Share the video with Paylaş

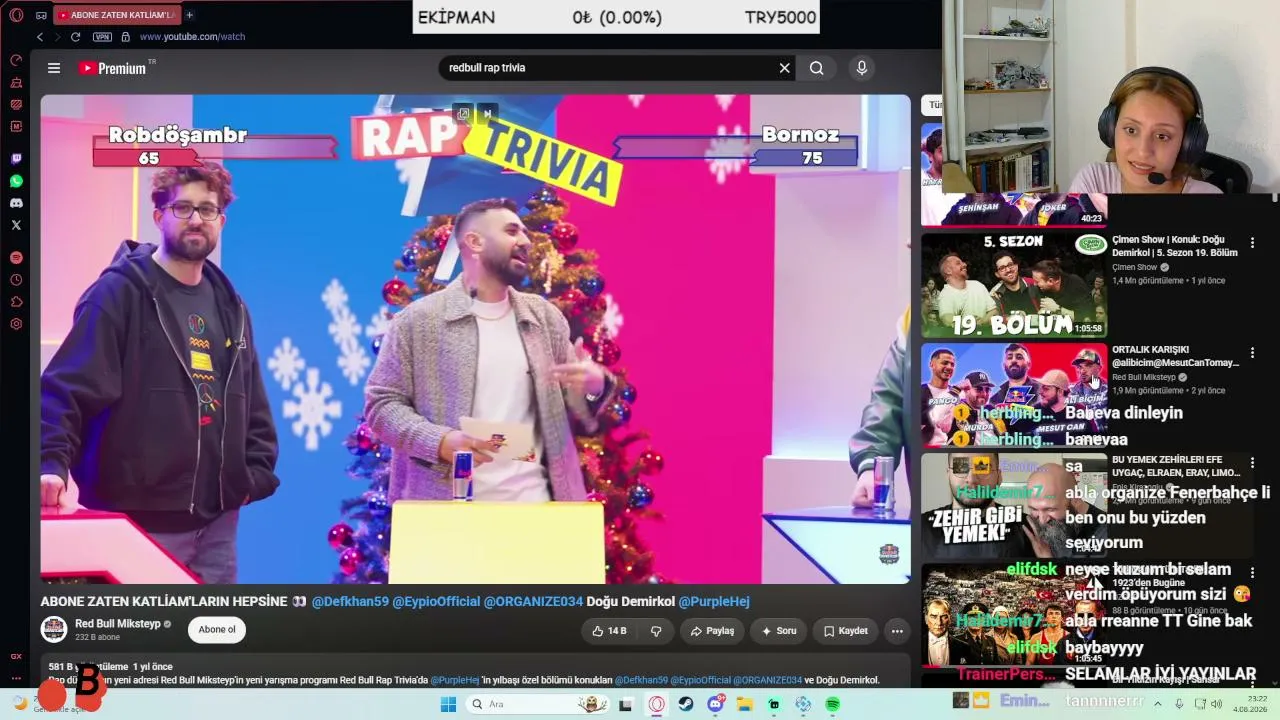712,631
